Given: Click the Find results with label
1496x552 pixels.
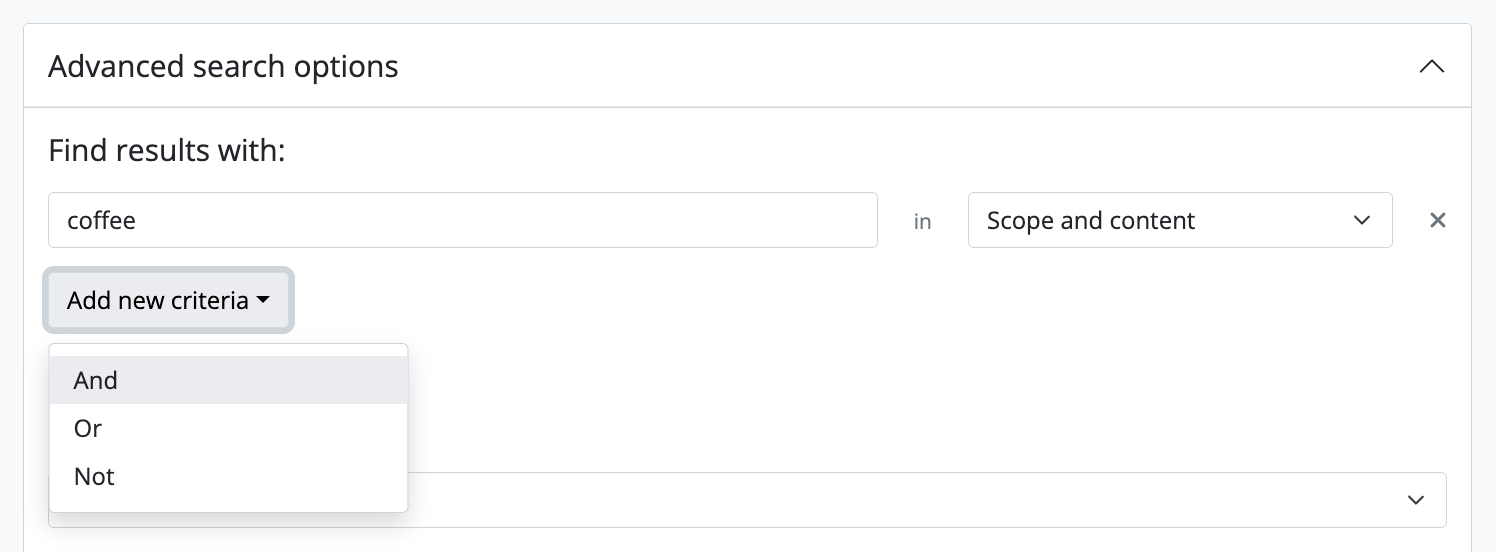Looking at the screenshot, I should pos(167,151).
